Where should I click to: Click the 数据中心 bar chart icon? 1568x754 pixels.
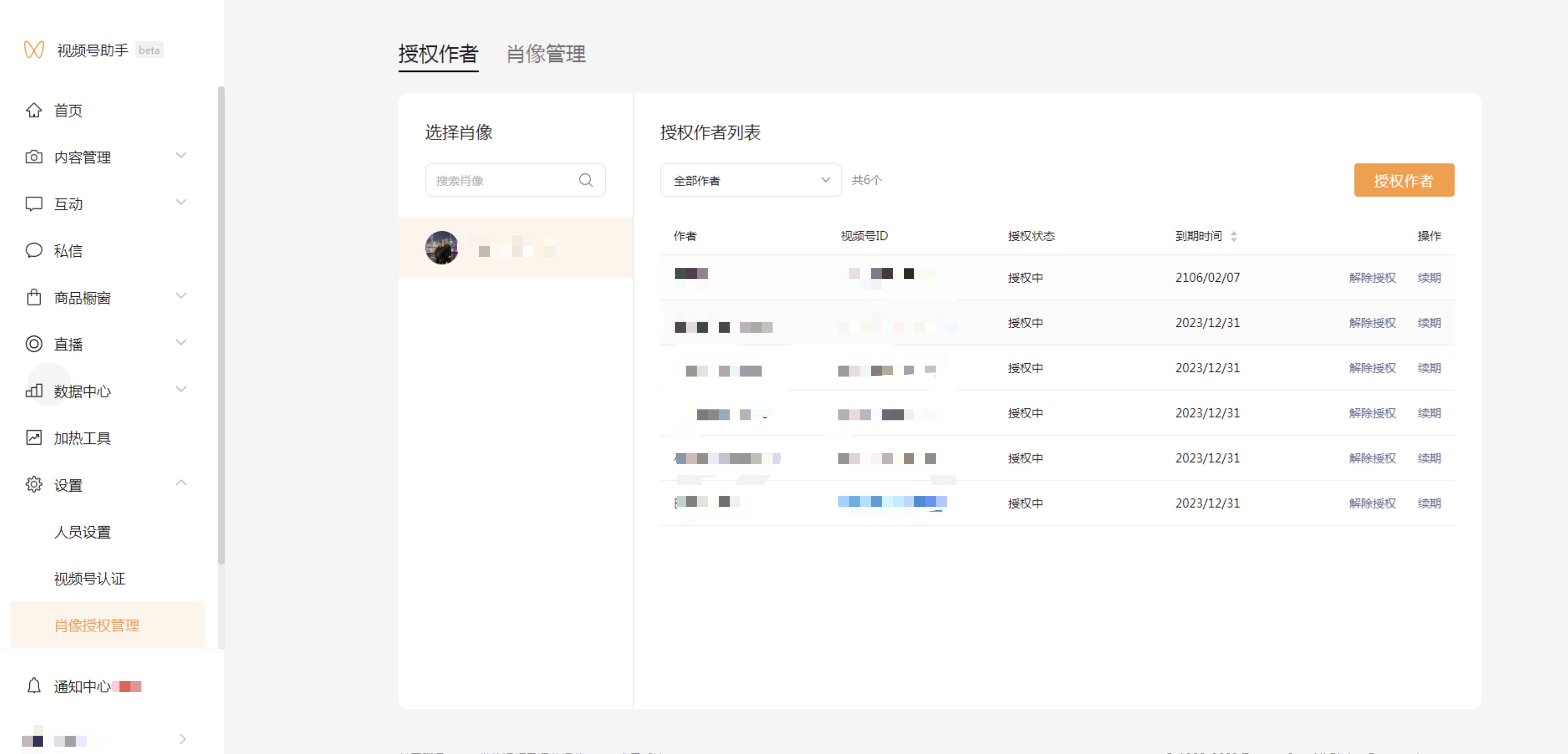tap(33, 391)
